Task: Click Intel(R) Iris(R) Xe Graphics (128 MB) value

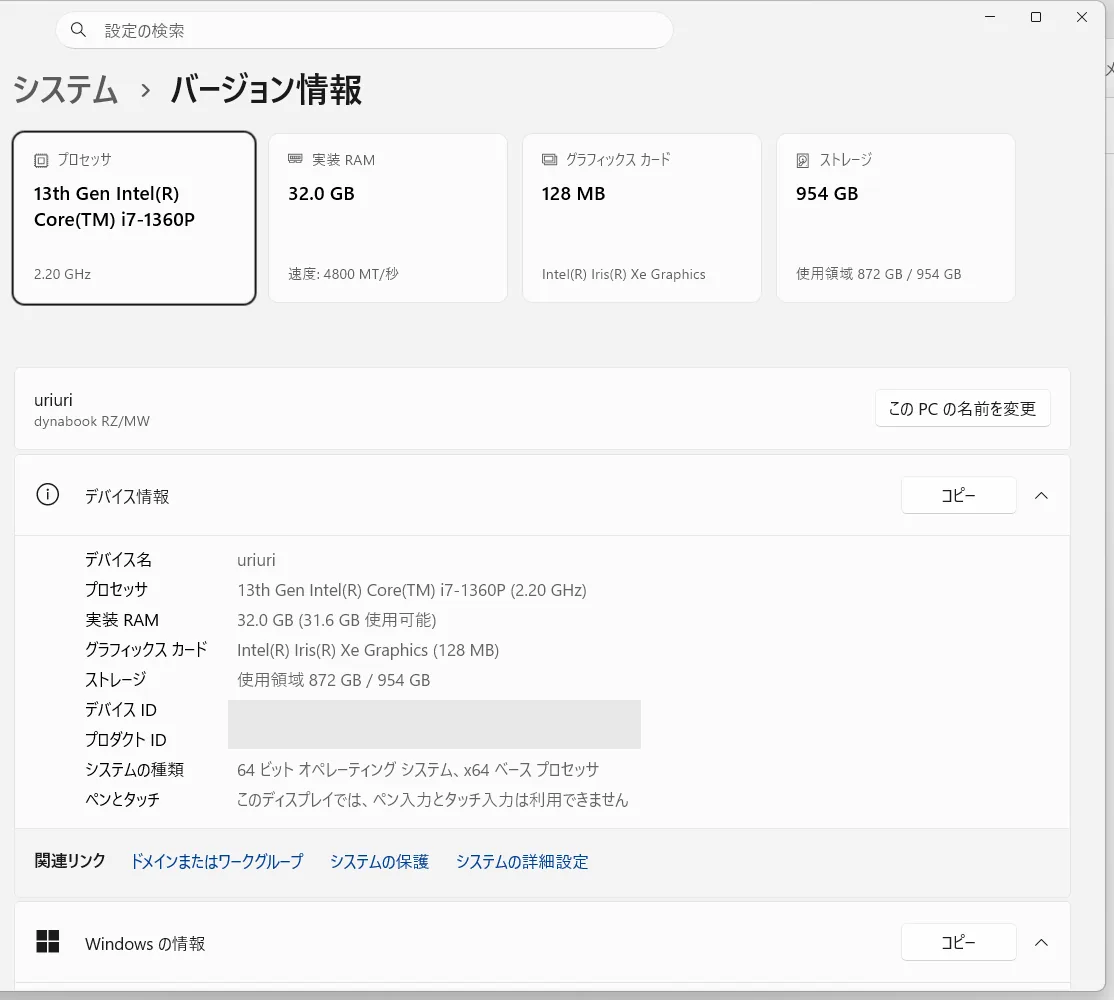Action: pos(368,650)
